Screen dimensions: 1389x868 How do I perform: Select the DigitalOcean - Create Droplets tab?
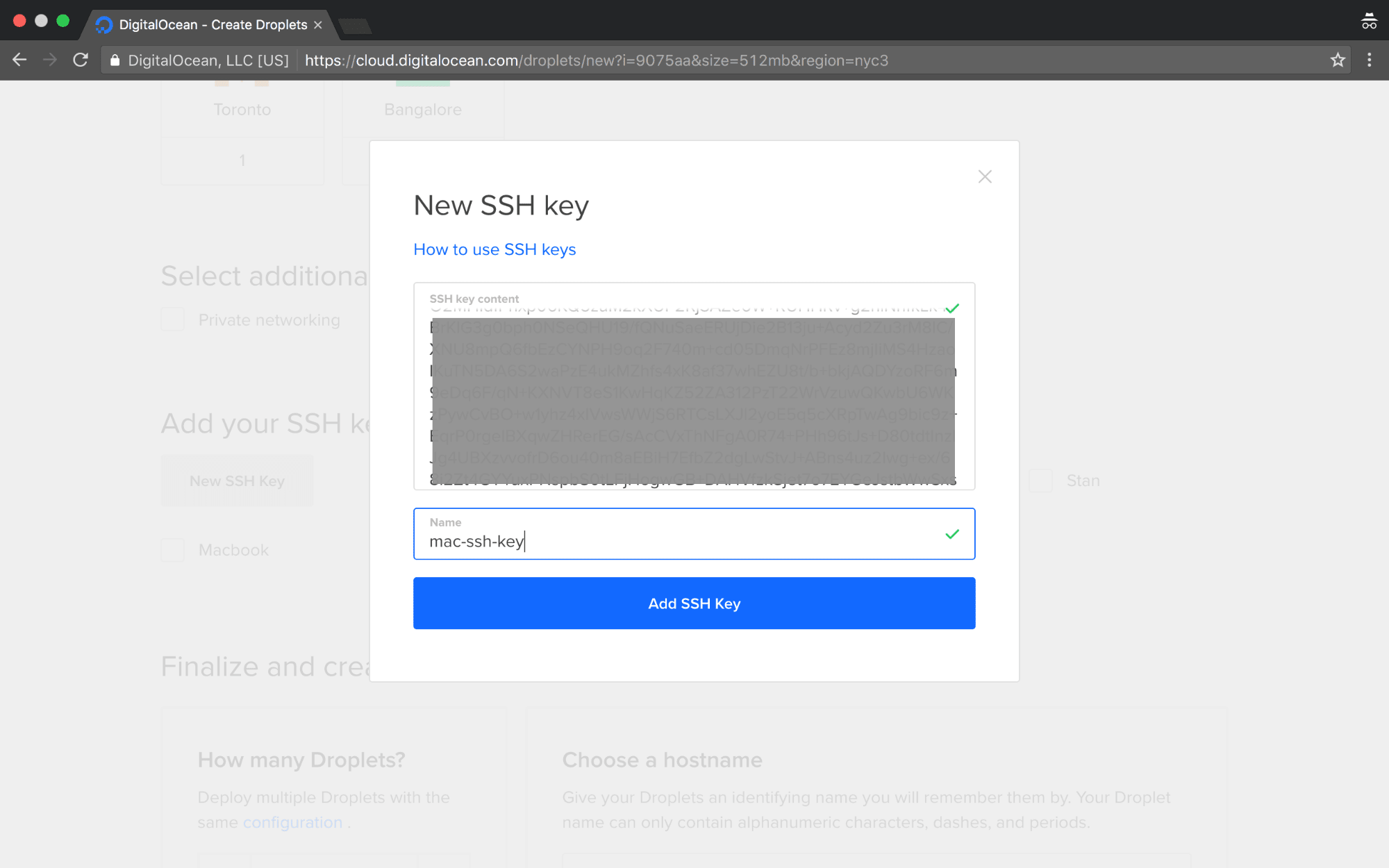[208, 25]
